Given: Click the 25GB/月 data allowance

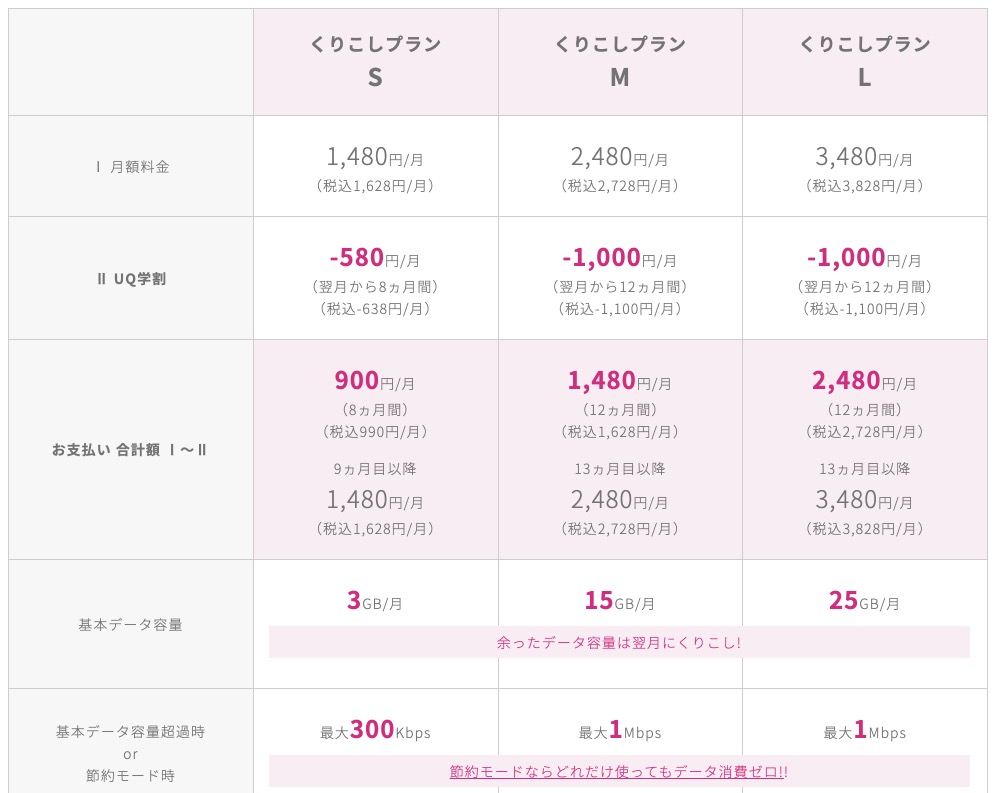Looking at the screenshot, I should click(x=865, y=601).
